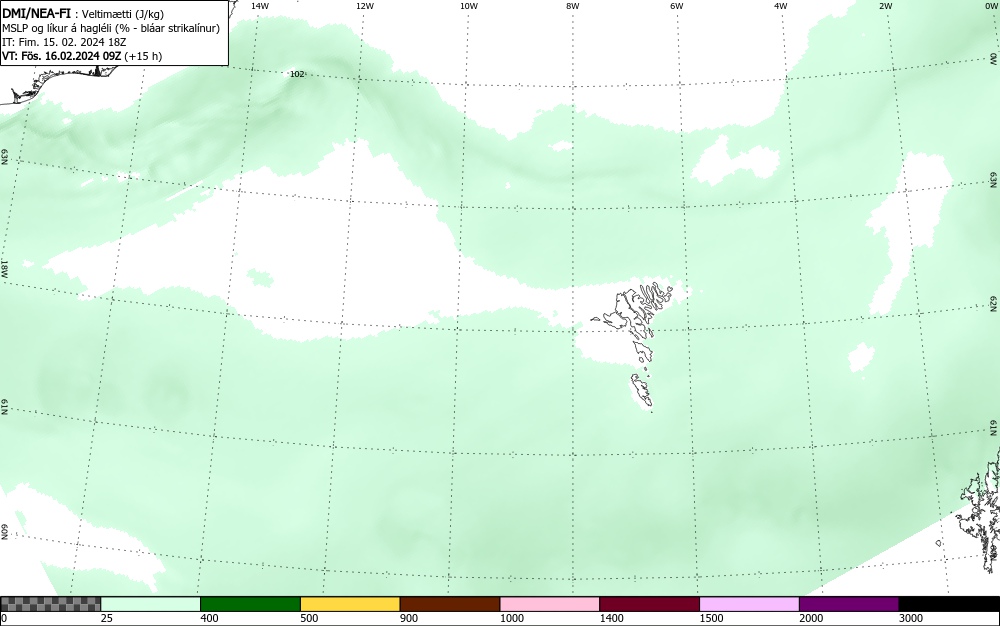Click the legend value 1500
This screenshot has height=626, width=1000.
point(711,618)
